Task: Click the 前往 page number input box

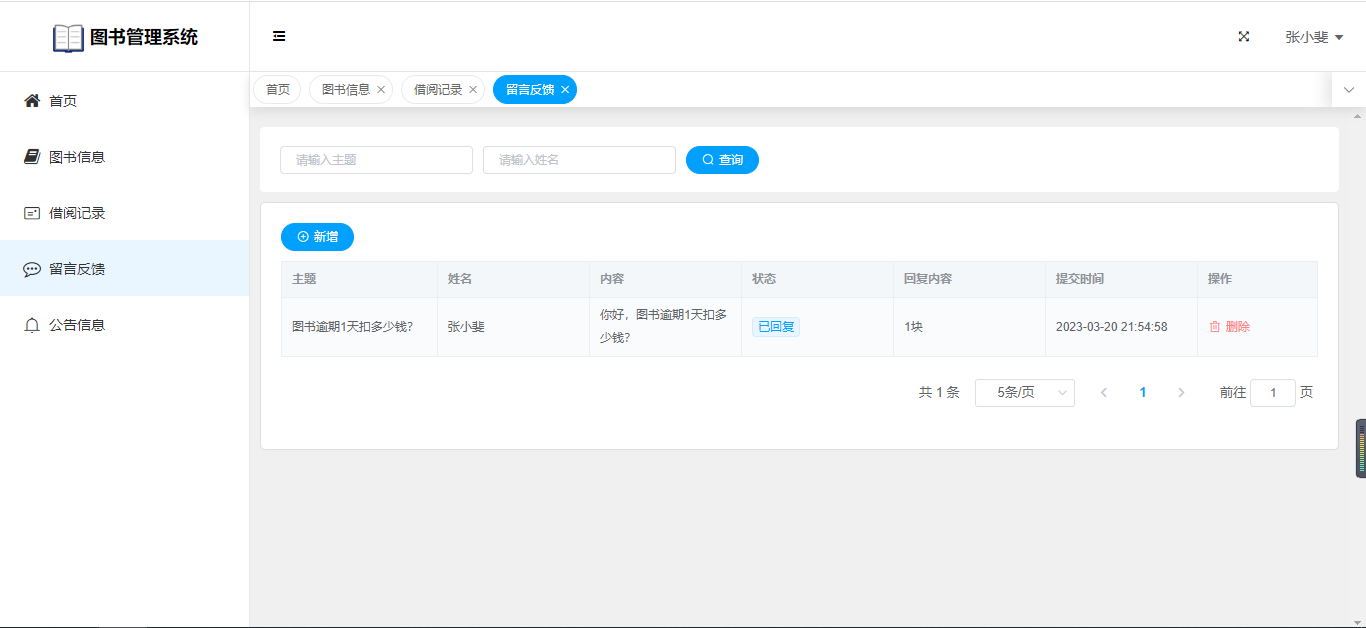Action: [1272, 393]
